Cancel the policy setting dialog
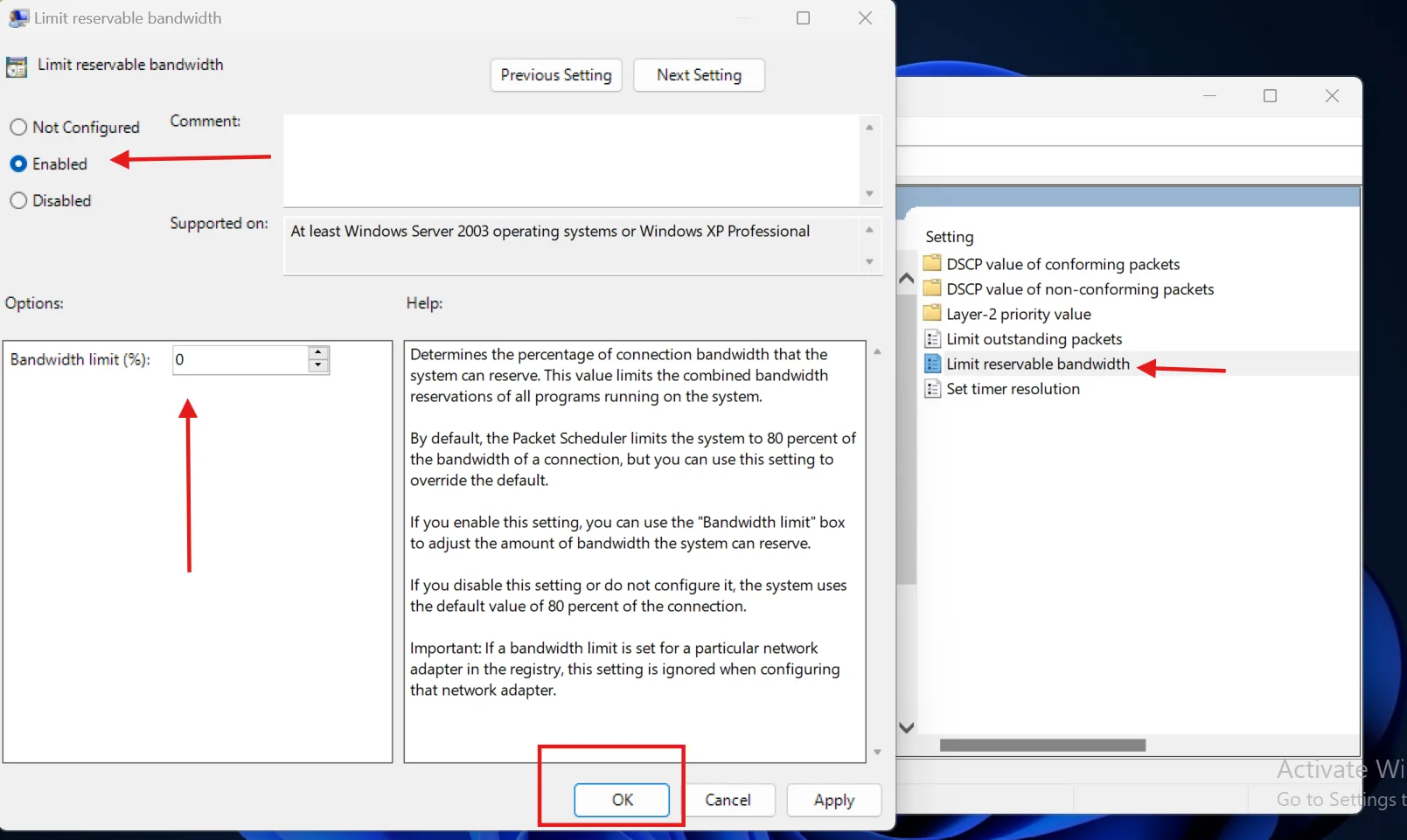Screen dimensions: 1407x840 [728, 800]
